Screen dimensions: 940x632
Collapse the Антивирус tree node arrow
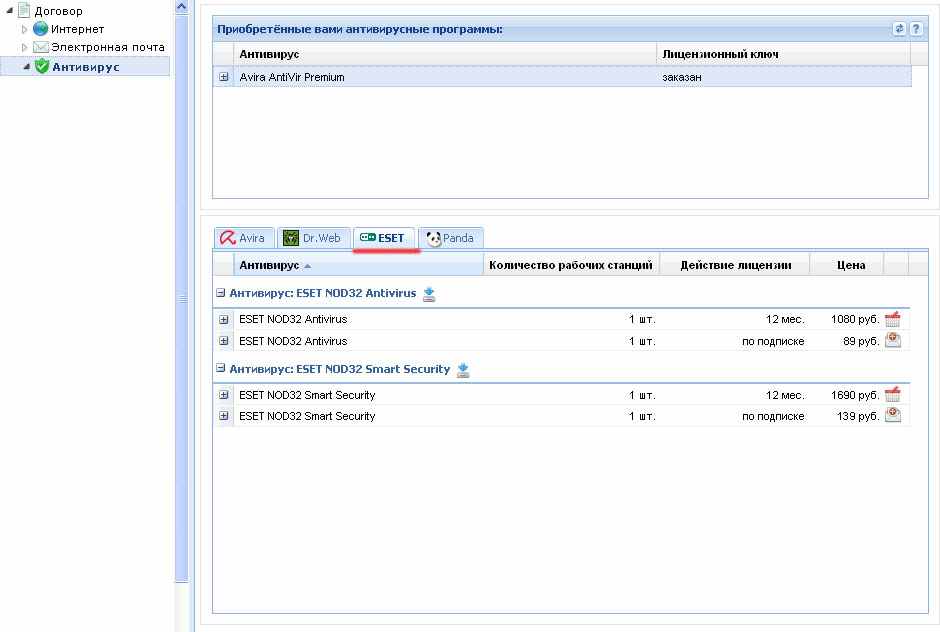click(x=26, y=67)
